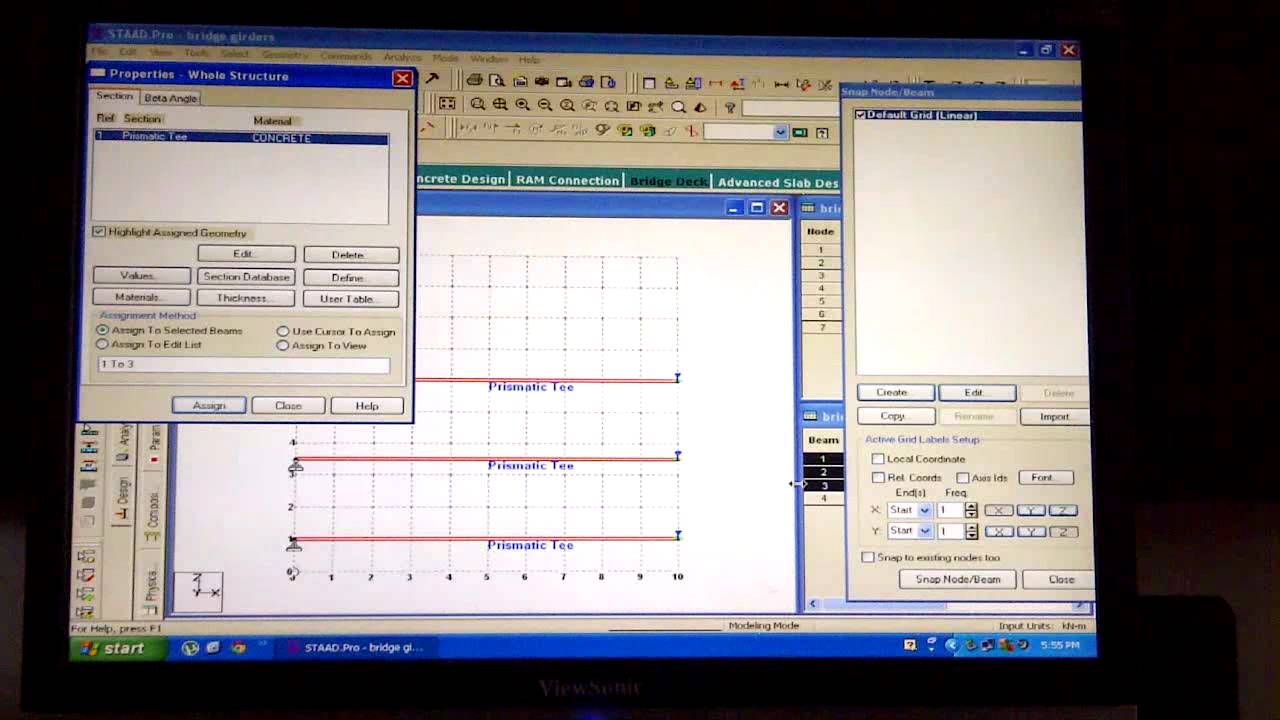Select Use Cursor To Assign radio
The height and width of the screenshot is (720, 1280).
point(283,331)
